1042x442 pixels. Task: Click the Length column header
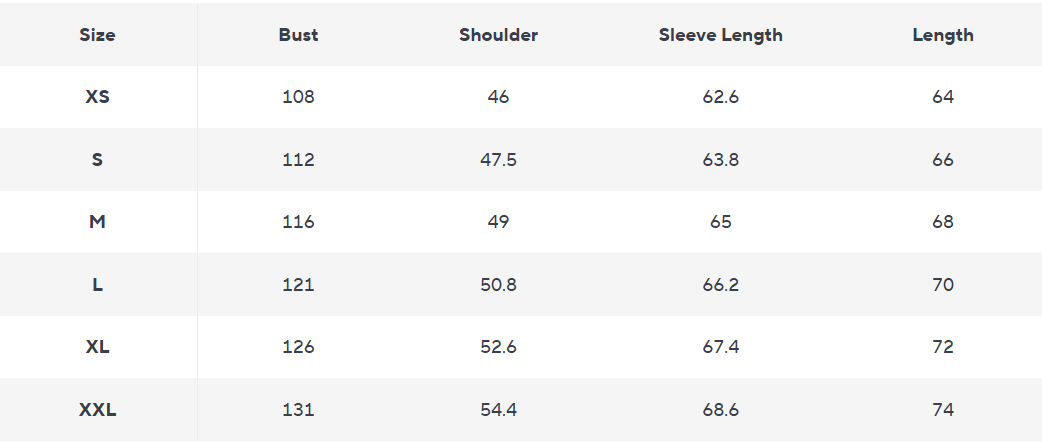click(x=942, y=35)
